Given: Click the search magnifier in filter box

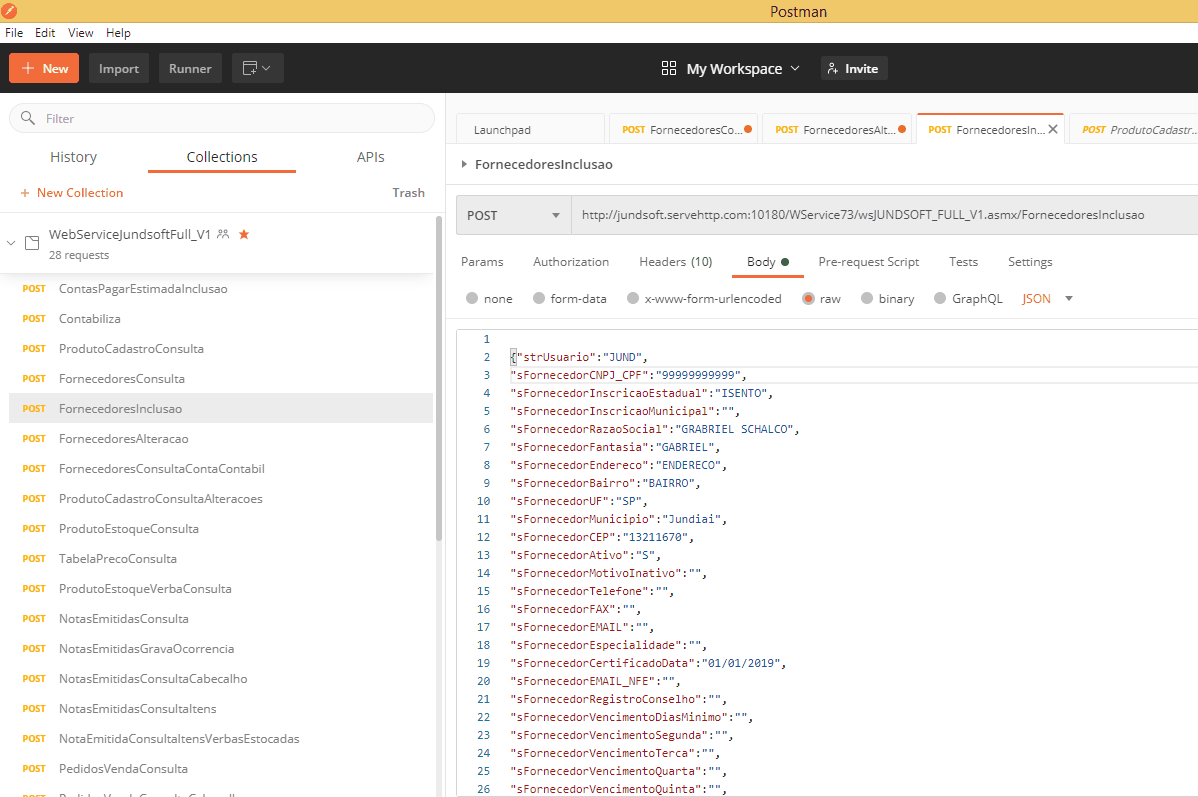Looking at the screenshot, I should (x=28, y=118).
